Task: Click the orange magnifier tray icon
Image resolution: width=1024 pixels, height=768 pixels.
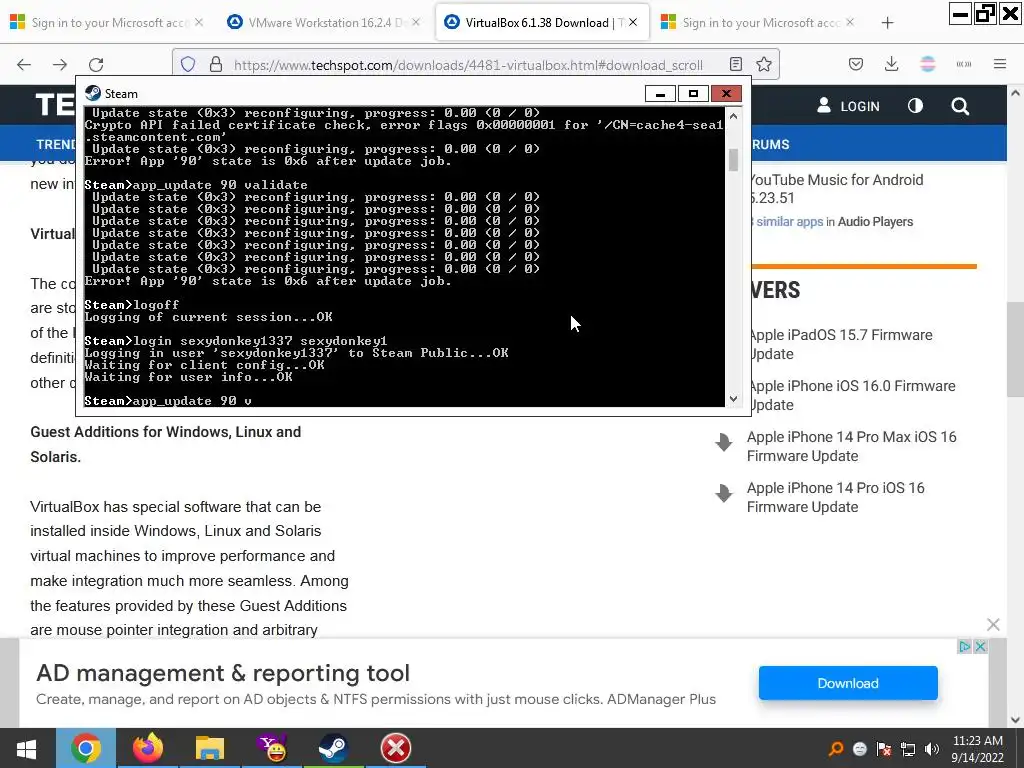Action: 835,749
